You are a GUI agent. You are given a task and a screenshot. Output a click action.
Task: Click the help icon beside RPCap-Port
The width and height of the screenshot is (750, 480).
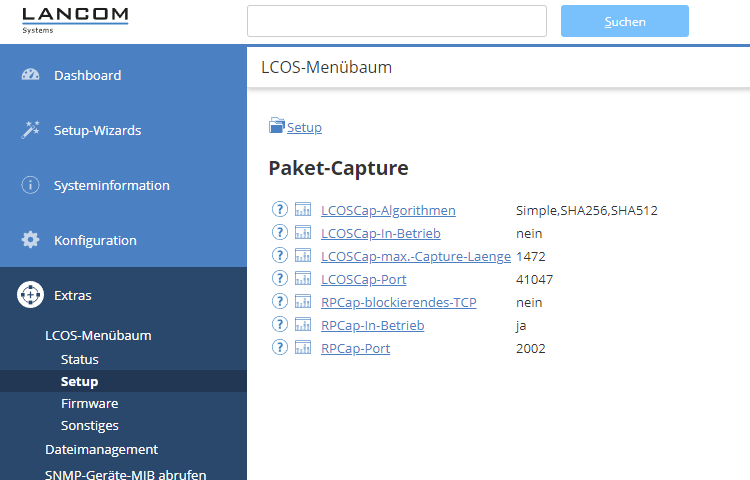[x=280, y=348]
